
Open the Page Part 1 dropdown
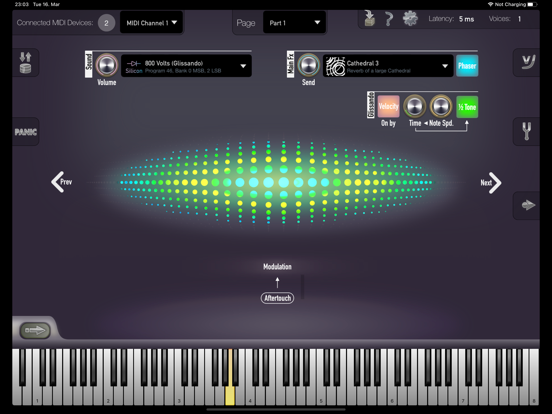tap(294, 23)
